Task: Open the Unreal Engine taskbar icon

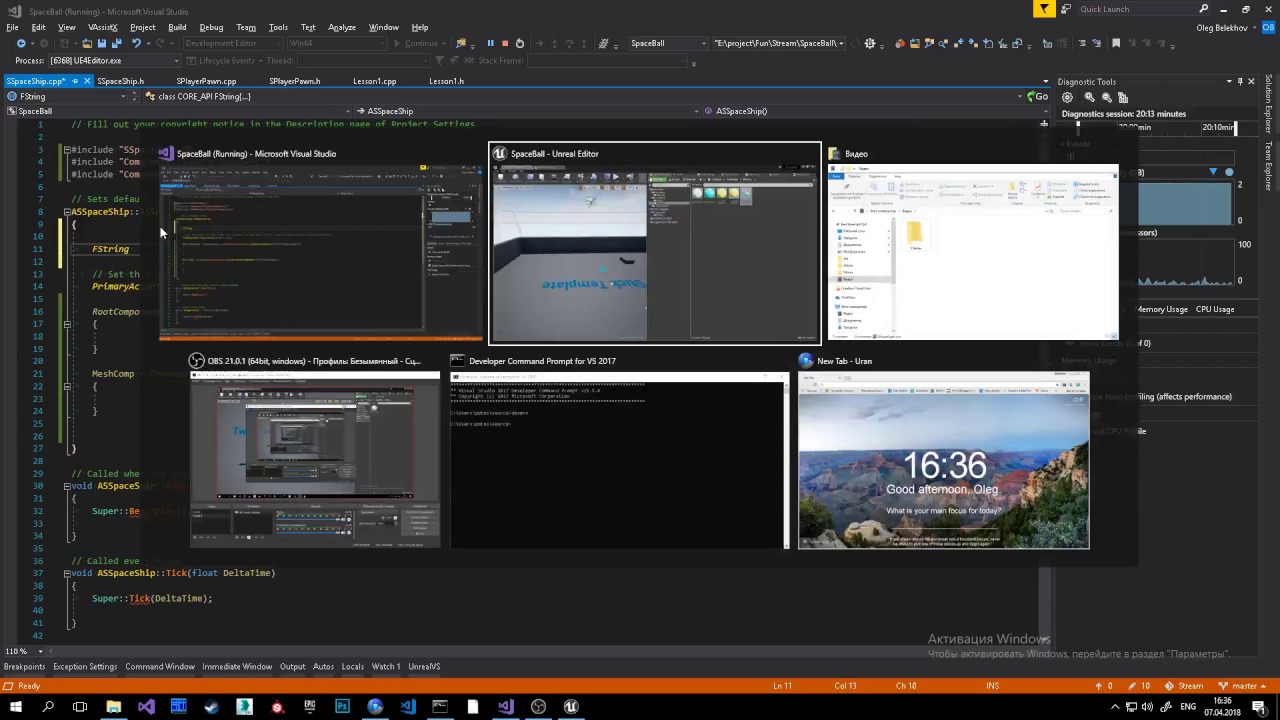Action: 571,707
